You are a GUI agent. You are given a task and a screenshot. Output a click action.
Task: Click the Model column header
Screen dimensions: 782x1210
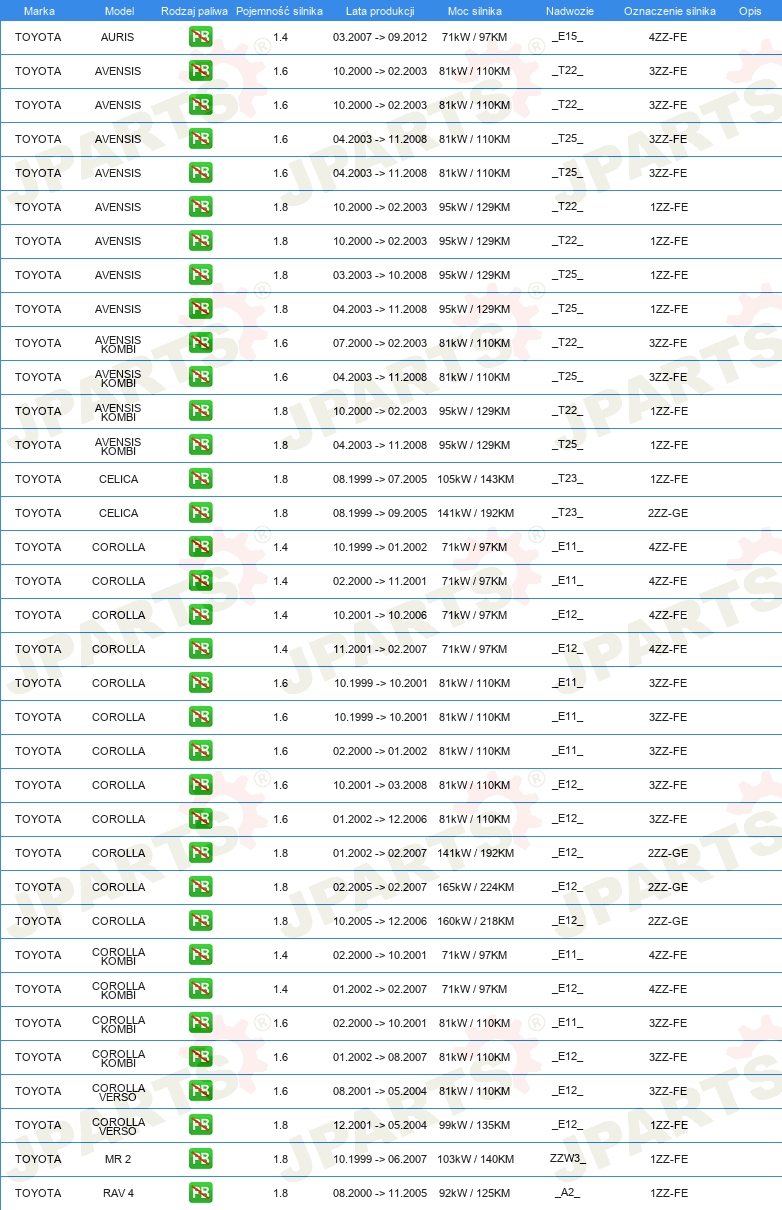(119, 11)
